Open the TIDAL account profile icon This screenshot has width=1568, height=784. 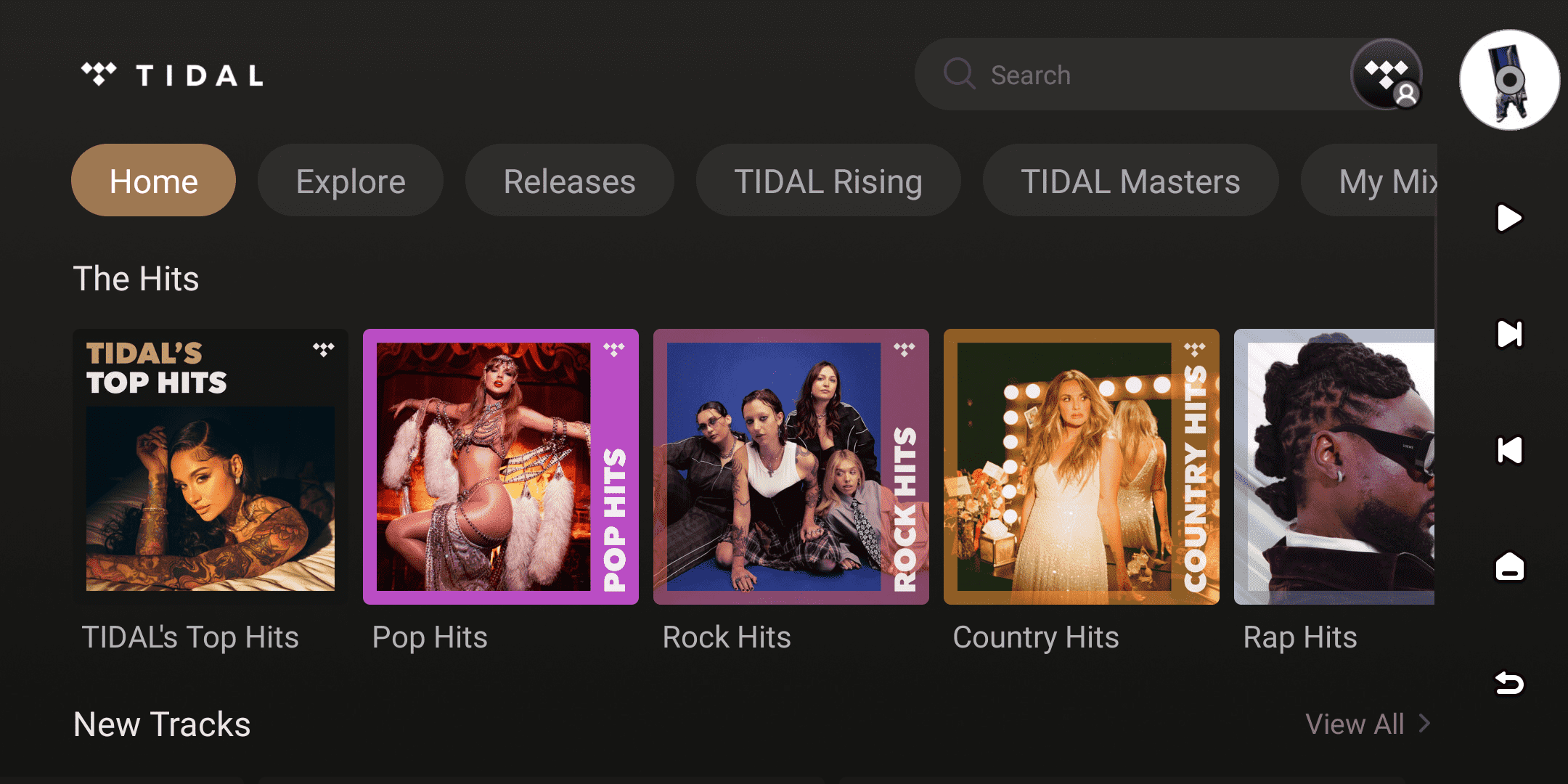1386,75
